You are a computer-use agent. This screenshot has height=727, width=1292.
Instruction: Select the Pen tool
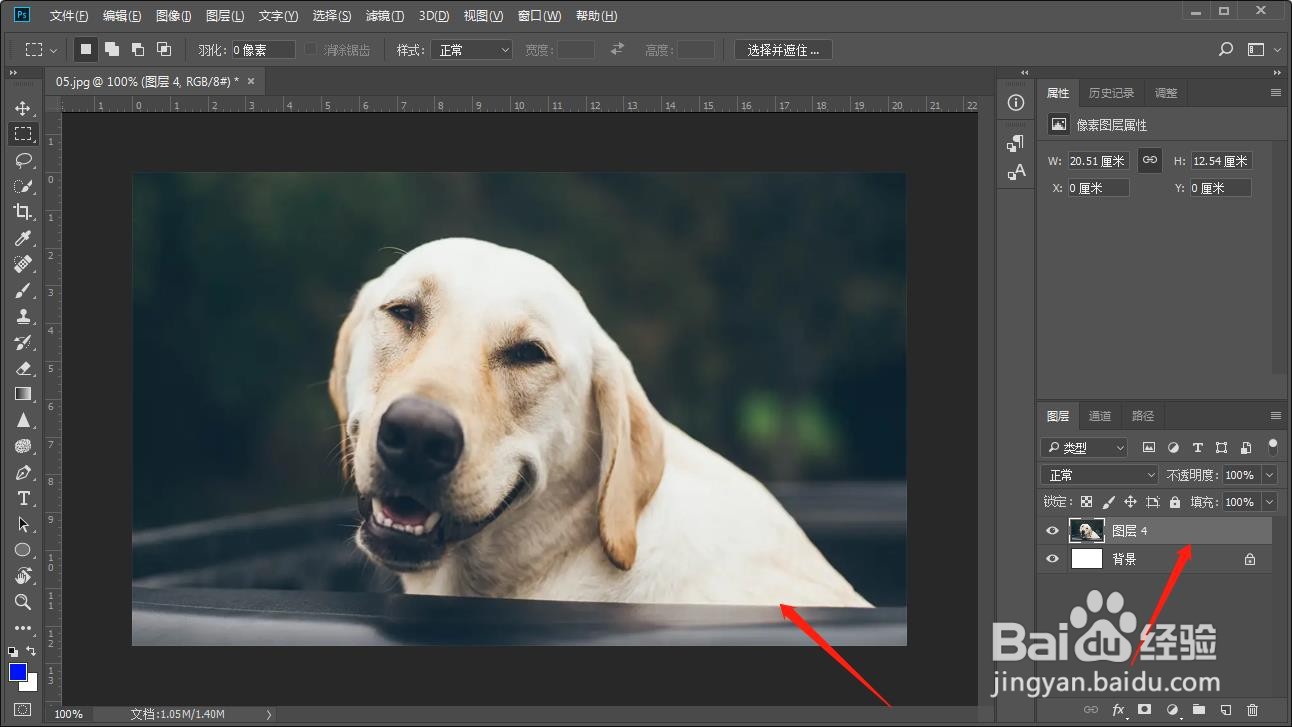[22, 472]
